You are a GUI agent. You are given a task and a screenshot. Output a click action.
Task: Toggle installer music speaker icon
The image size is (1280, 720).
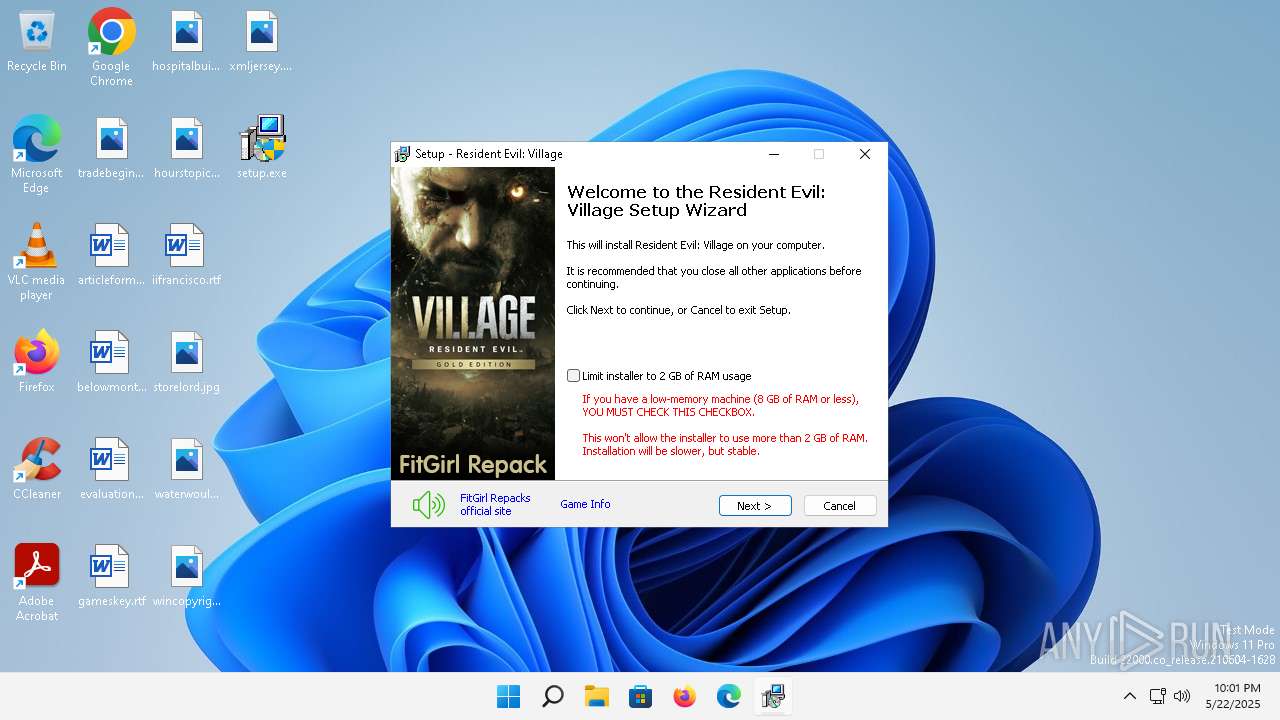pos(429,505)
